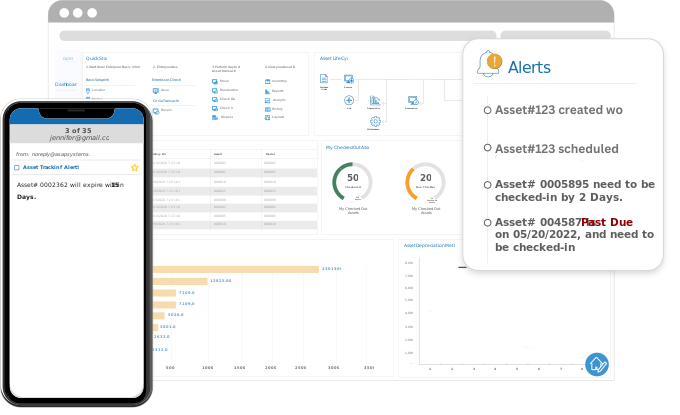
Task: Open the Asset# 0005895 check-in alert
Action: click(574, 190)
